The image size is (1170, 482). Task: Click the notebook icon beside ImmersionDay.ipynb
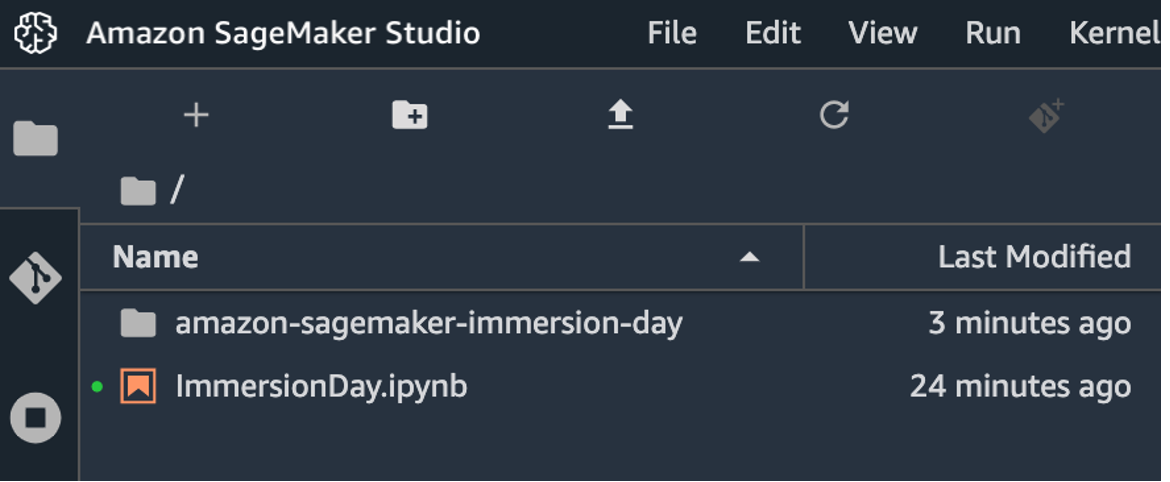coord(138,386)
